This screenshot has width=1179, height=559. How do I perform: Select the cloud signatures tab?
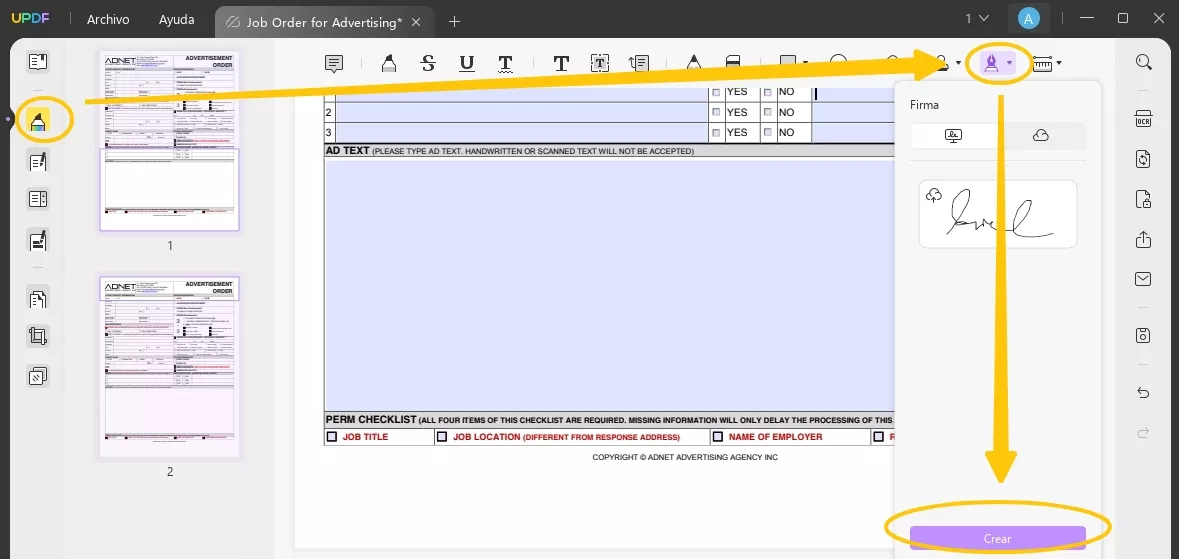pyautogui.click(x=1041, y=135)
